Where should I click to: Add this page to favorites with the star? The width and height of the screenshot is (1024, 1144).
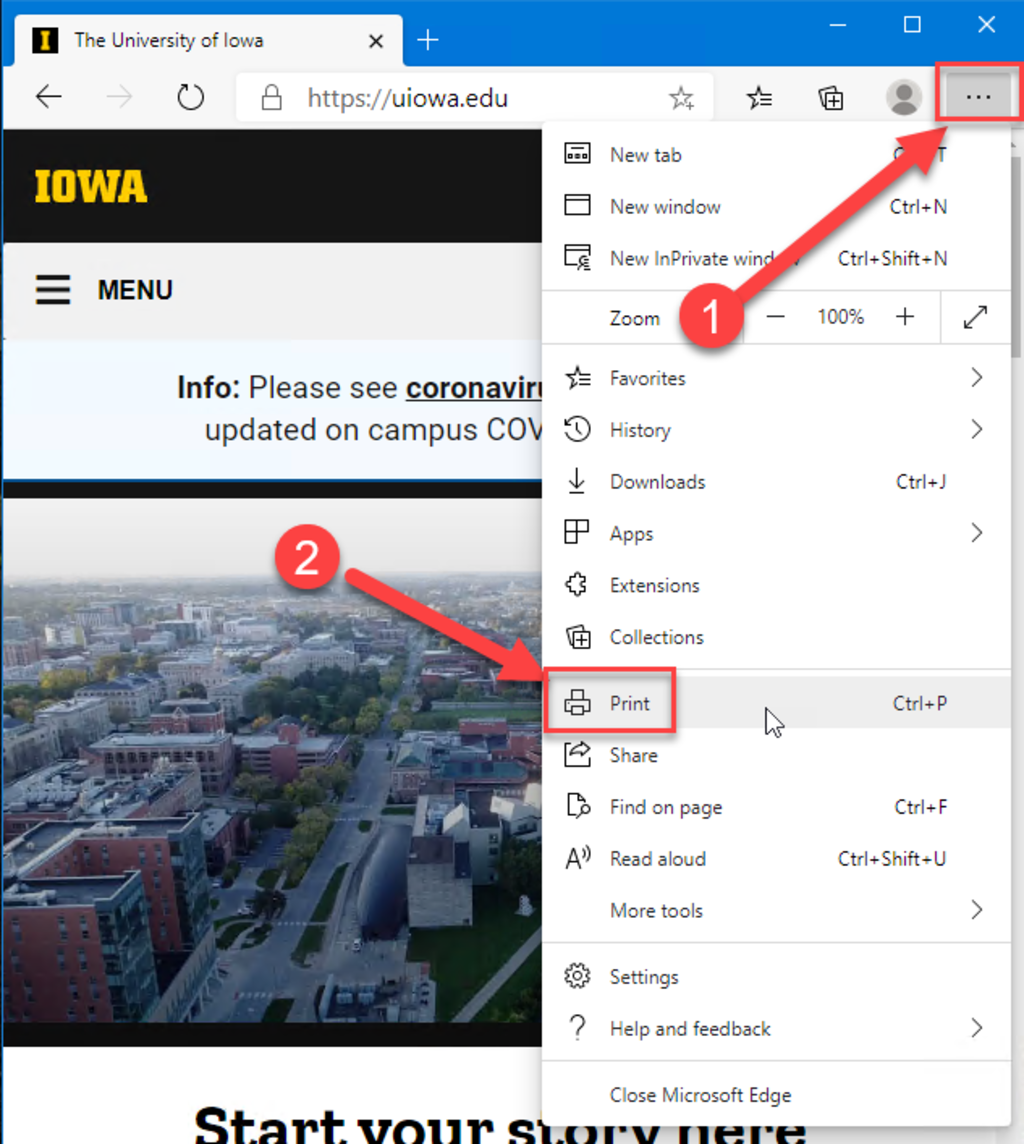click(x=681, y=97)
